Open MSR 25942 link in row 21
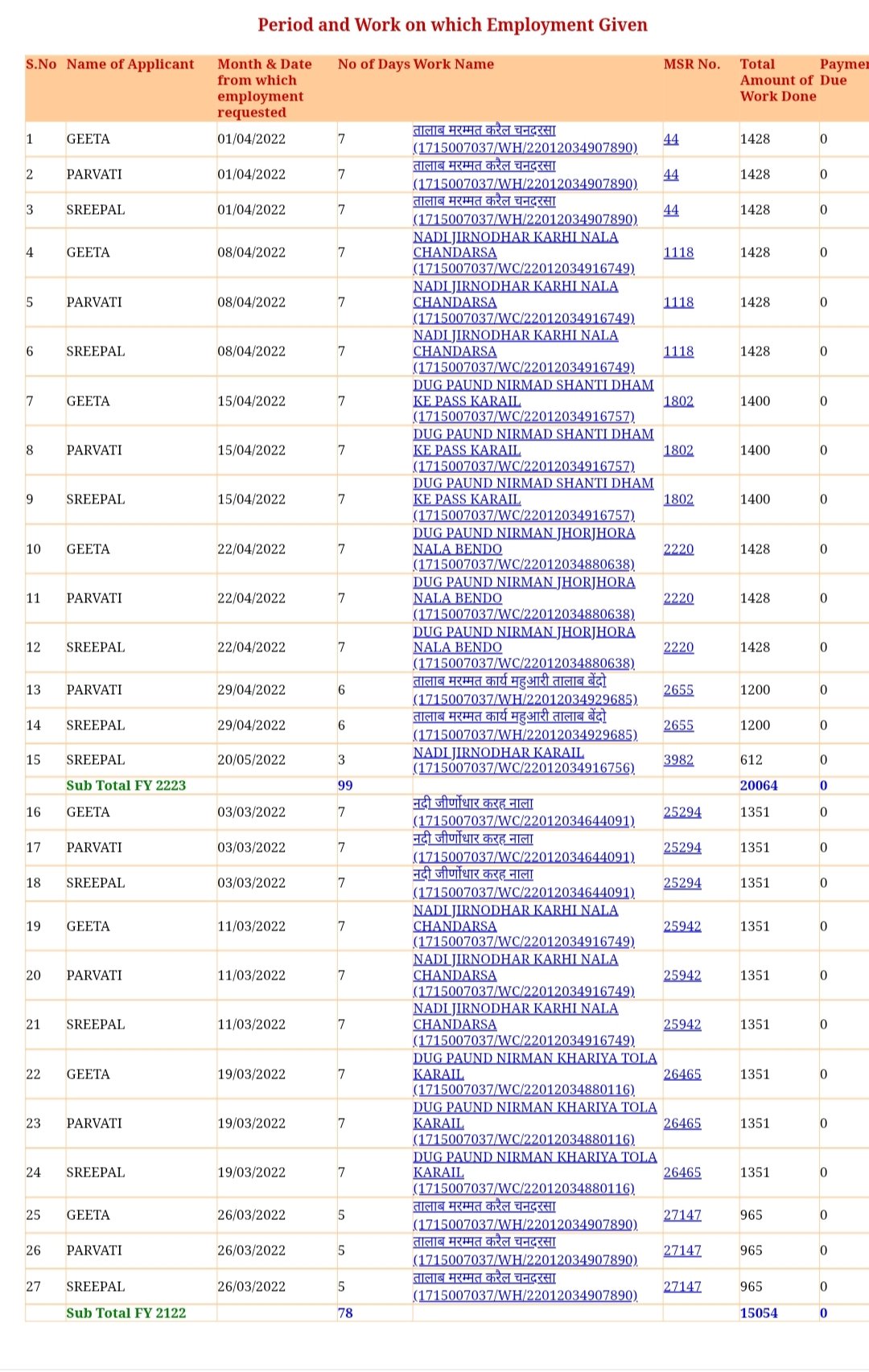Screen dimensions: 869x1372 click(x=682, y=1025)
